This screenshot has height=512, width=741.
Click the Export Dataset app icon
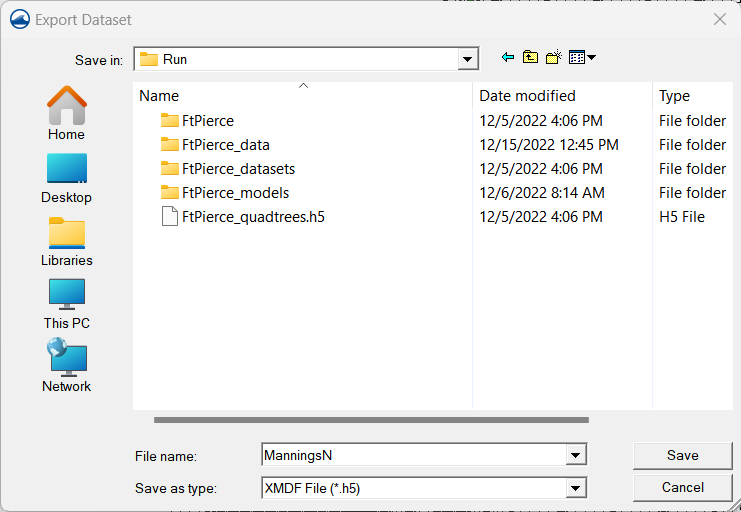(x=20, y=19)
